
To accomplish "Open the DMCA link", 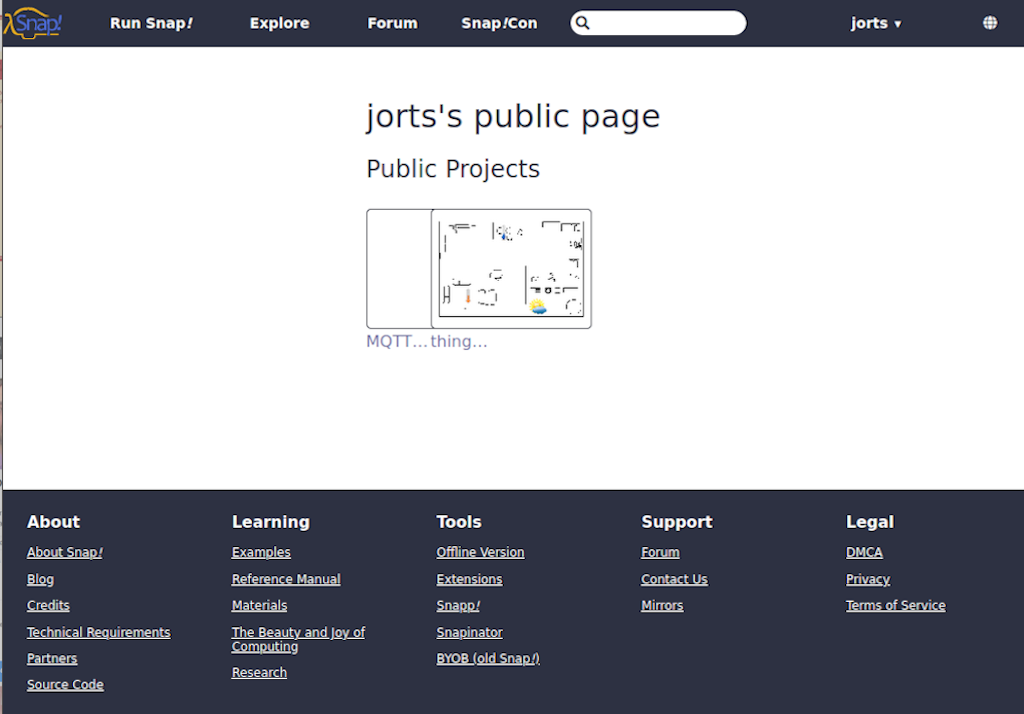I will (865, 553).
